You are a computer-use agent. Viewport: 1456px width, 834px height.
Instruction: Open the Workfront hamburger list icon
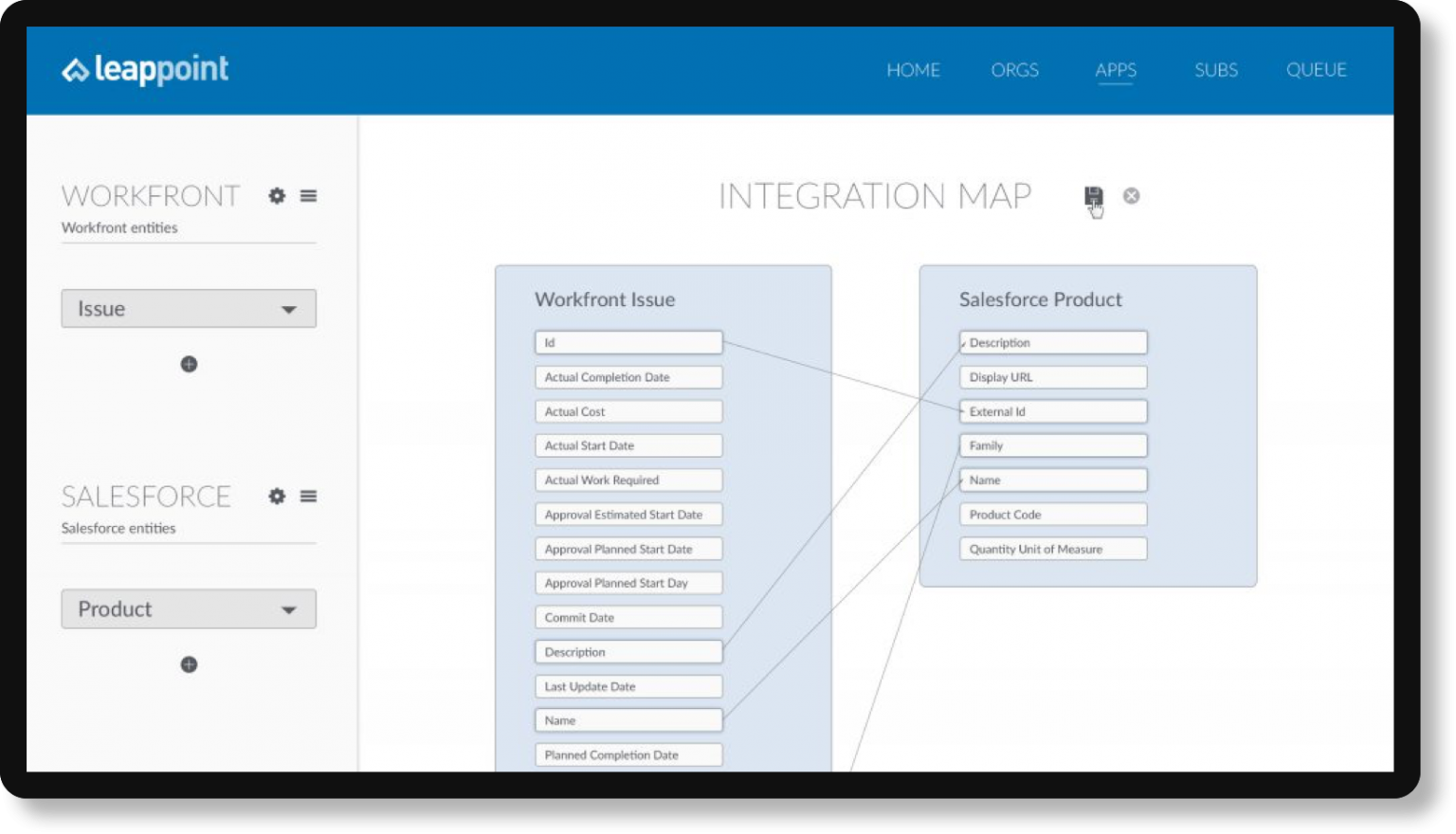point(308,196)
